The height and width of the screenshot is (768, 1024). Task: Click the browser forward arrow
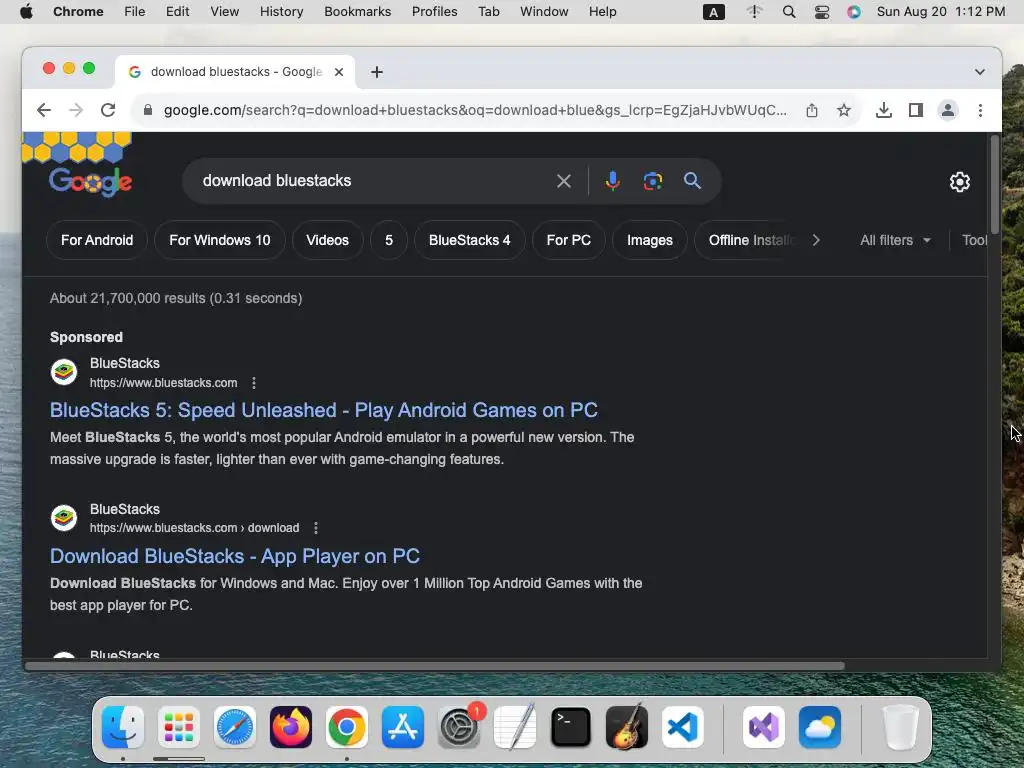click(x=76, y=110)
